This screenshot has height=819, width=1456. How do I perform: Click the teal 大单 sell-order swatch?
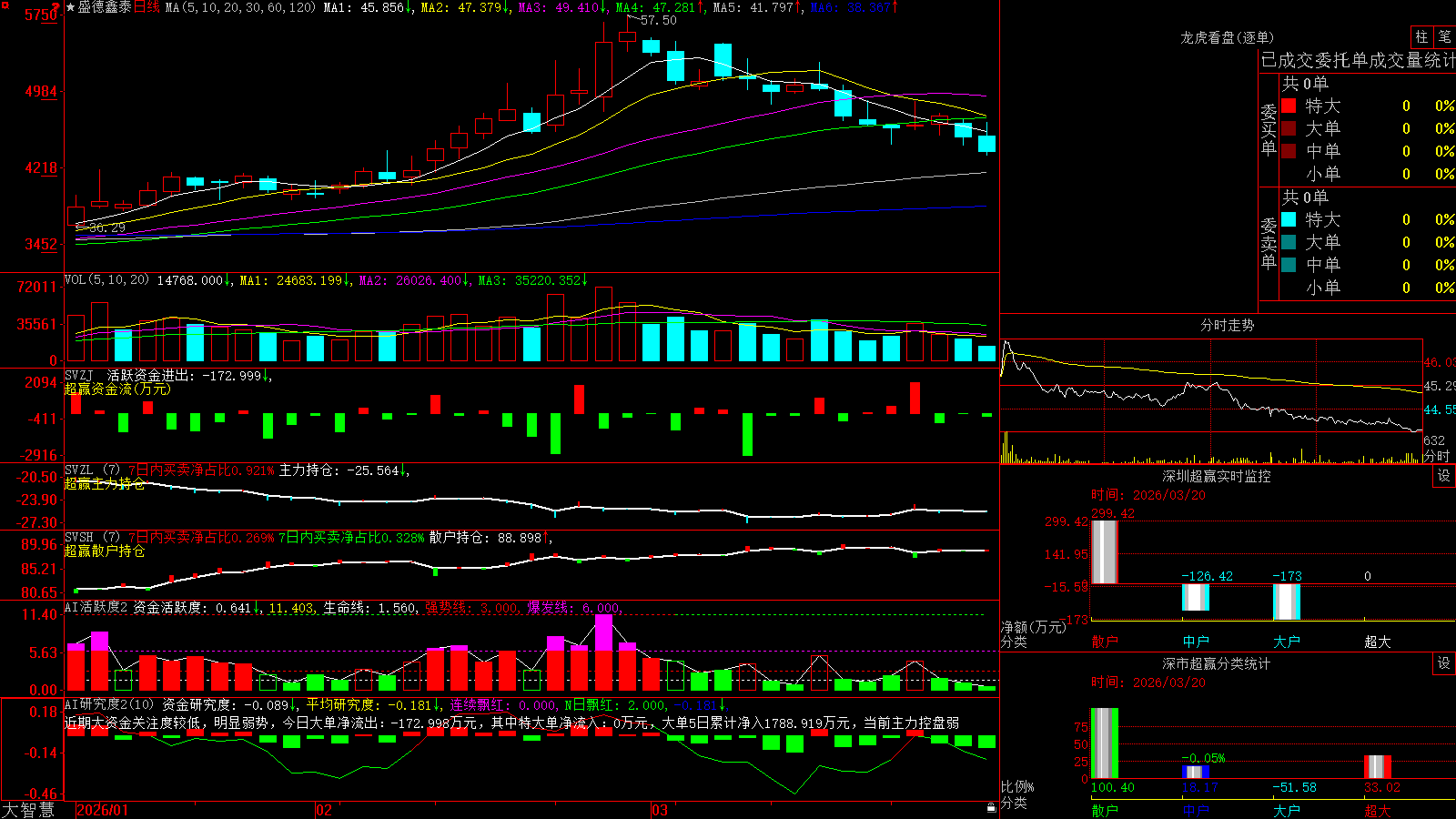click(x=1289, y=242)
